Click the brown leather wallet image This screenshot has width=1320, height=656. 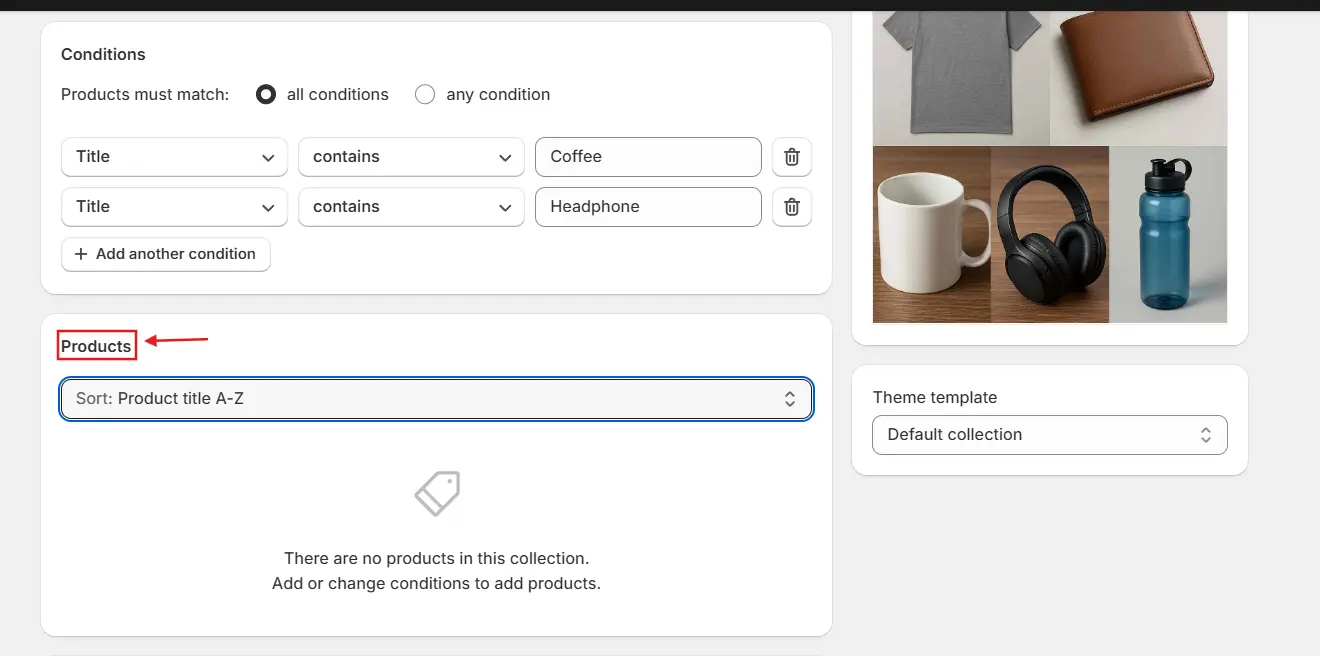(1139, 75)
